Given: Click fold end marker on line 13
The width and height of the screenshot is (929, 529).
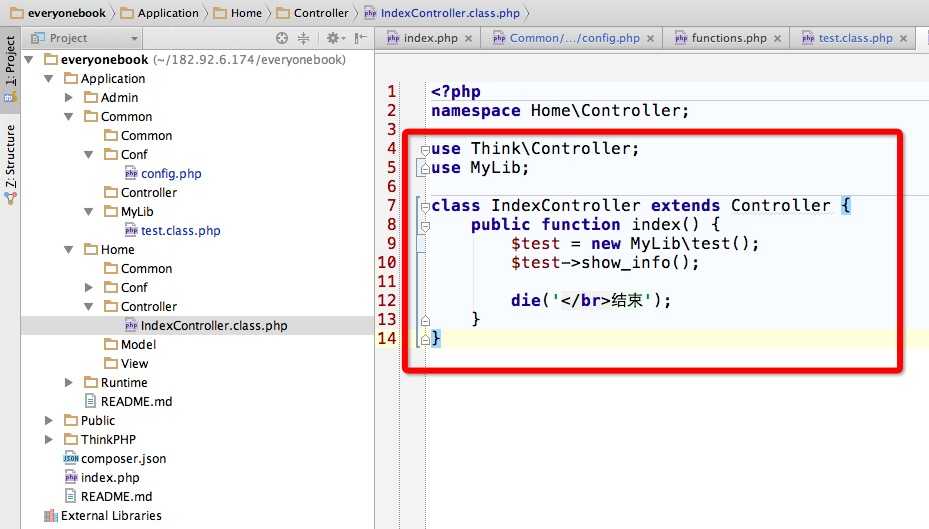Looking at the screenshot, I should (425, 320).
